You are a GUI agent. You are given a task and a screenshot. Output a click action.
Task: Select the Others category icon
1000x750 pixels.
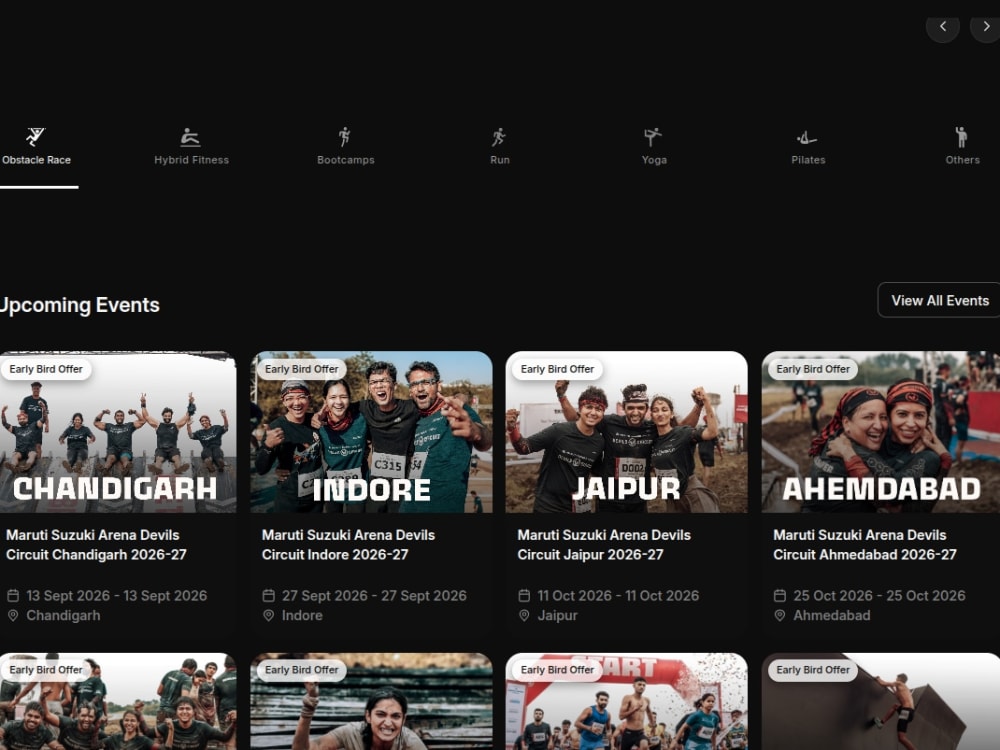962,136
